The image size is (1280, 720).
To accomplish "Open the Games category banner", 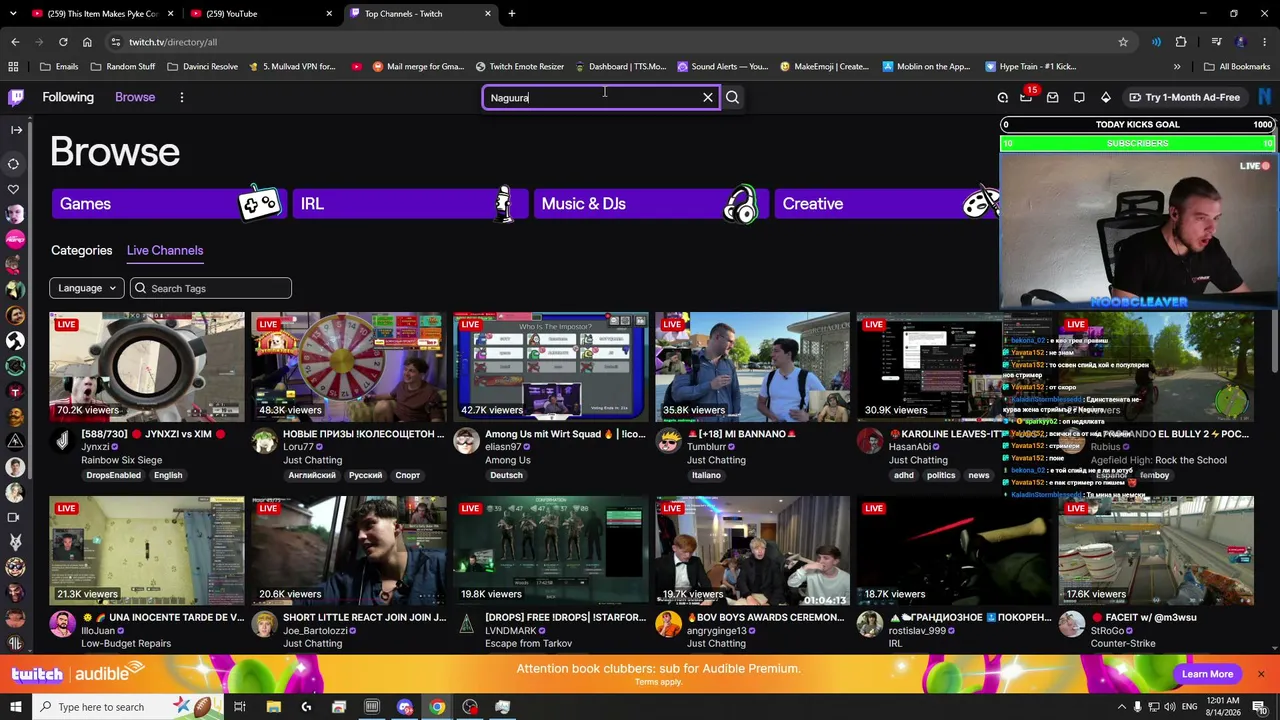I will (168, 204).
